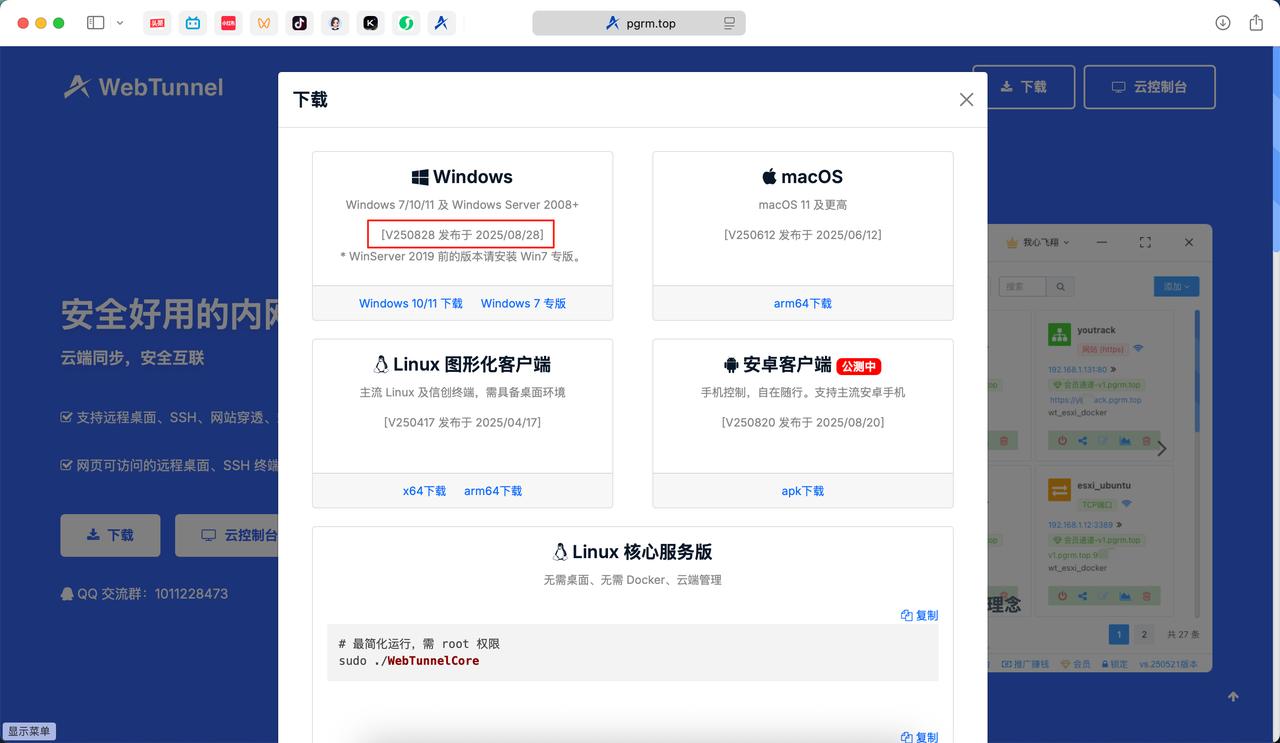The width and height of the screenshot is (1280, 743).
Task: Click the pgrm.top address bar
Action: [x=638, y=21]
